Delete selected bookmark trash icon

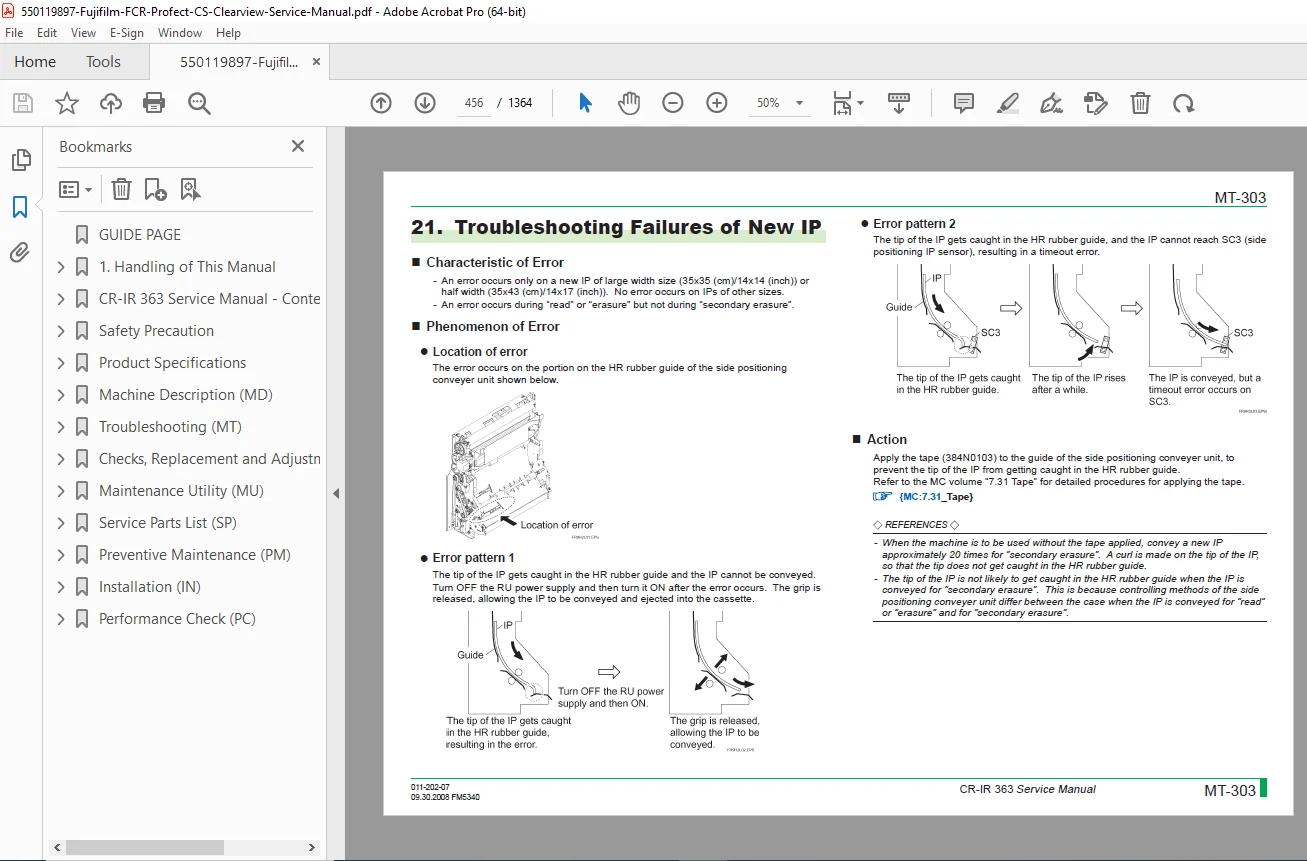(121, 188)
